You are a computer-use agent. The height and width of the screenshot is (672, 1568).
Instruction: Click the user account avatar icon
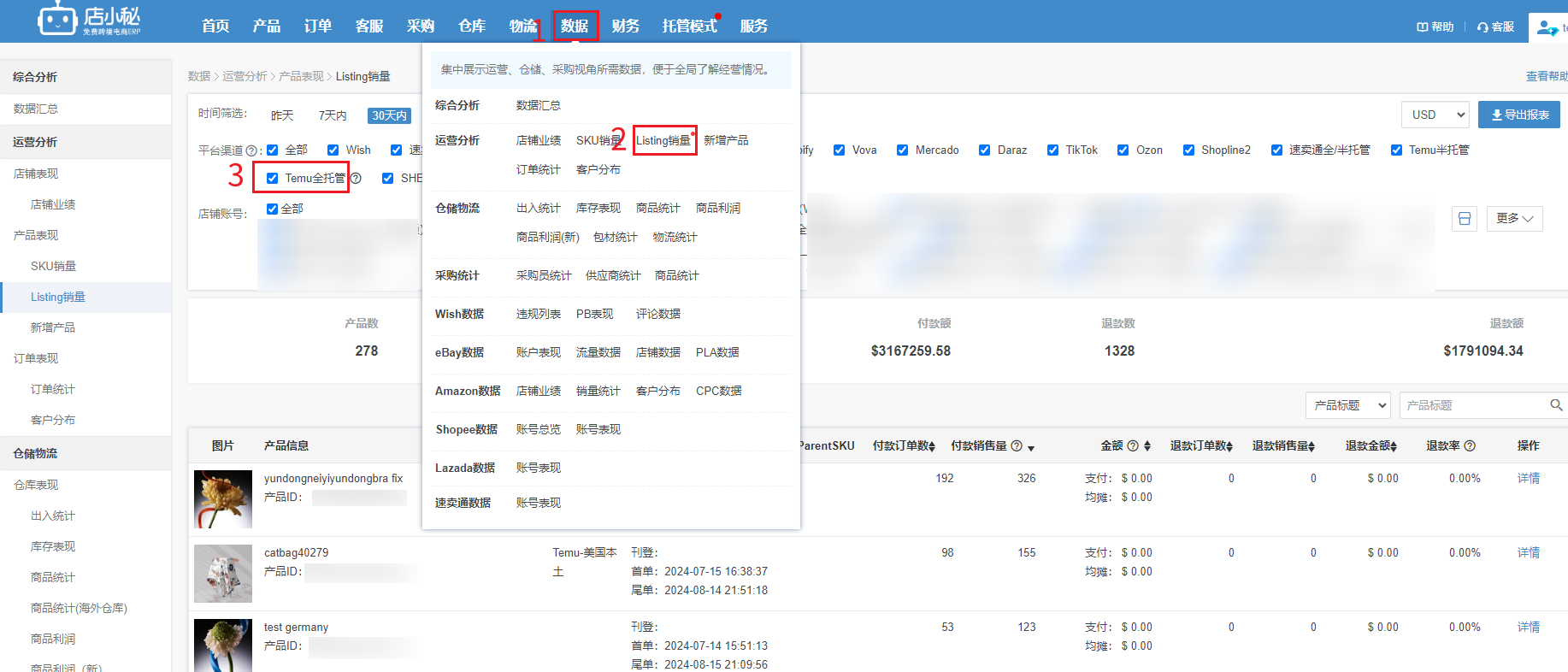1547,27
